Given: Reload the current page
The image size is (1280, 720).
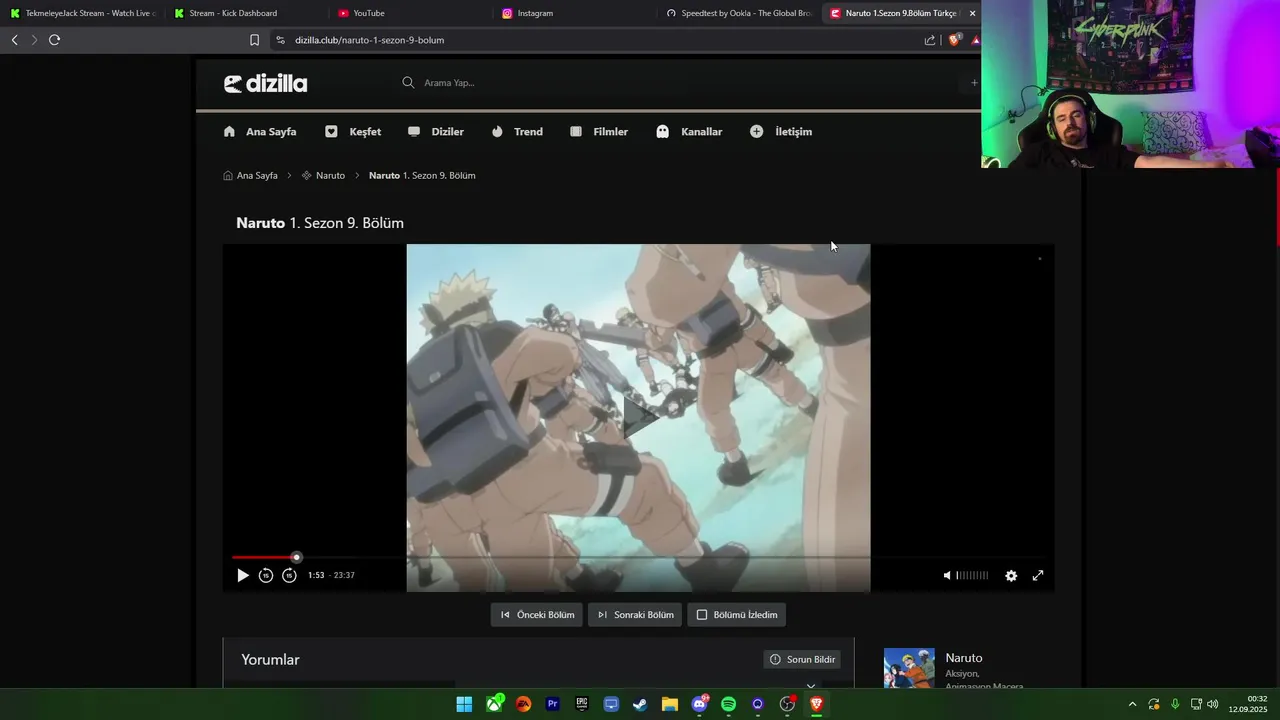Looking at the screenshot, I should pyautogui.click(x=54, y=40).
